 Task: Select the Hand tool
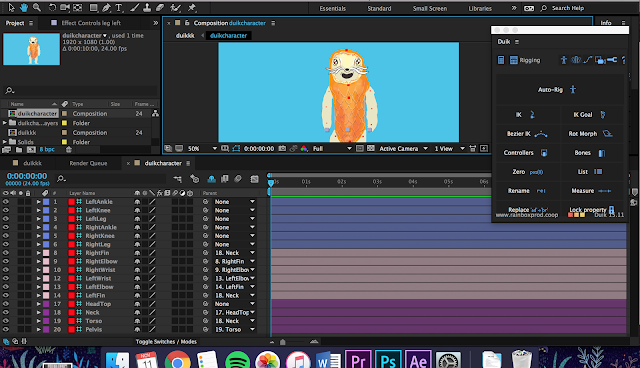(24, 7)
